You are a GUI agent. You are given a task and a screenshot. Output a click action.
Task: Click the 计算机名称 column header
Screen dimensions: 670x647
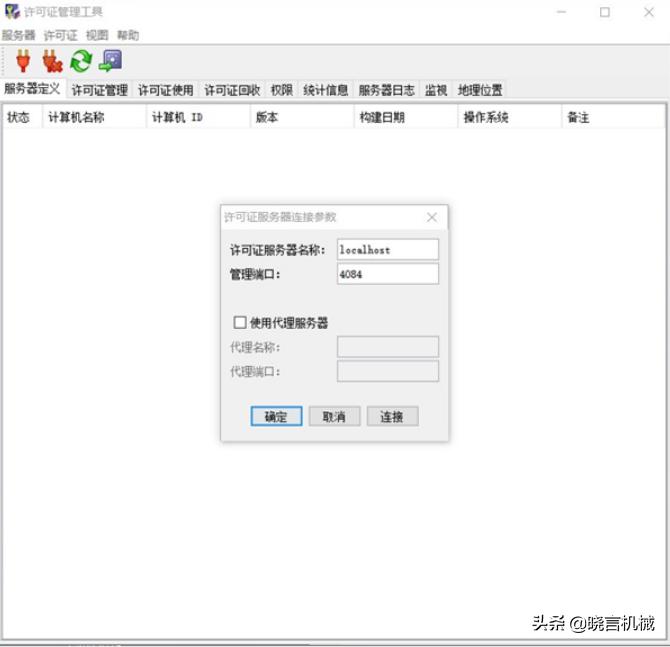94,117
